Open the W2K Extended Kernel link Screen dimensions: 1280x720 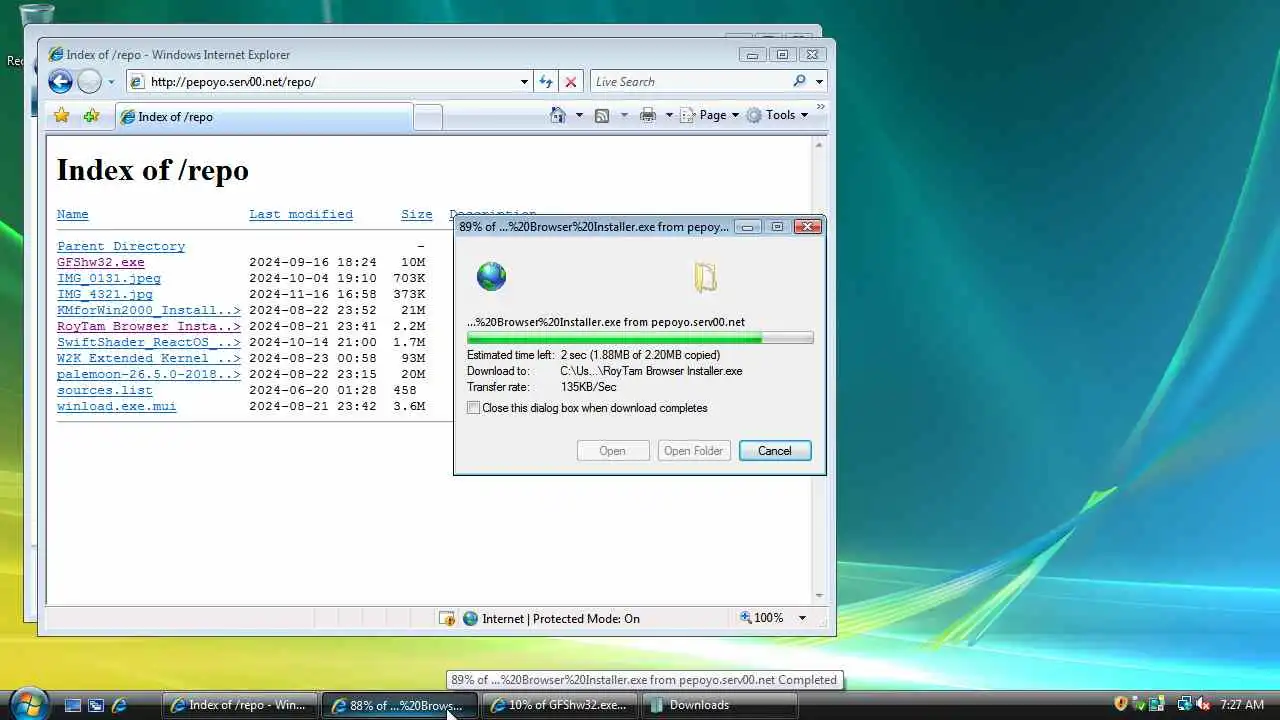point(149,358)
